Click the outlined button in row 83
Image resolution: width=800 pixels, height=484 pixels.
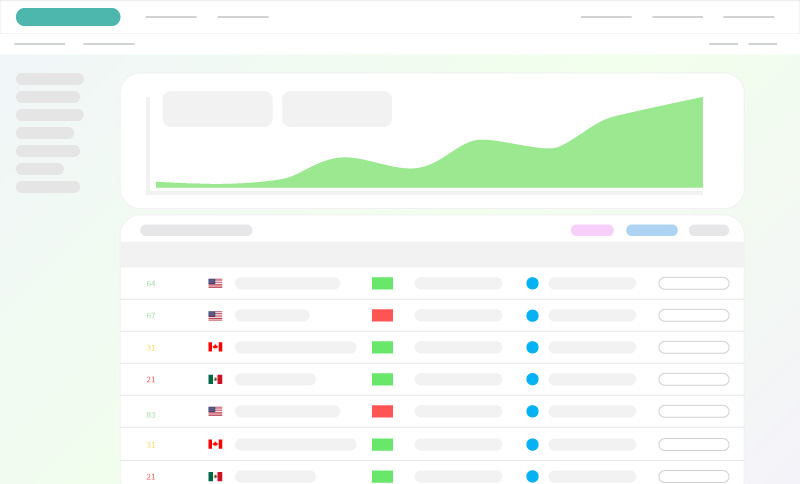pyautogui.click(x=694, y=411)
